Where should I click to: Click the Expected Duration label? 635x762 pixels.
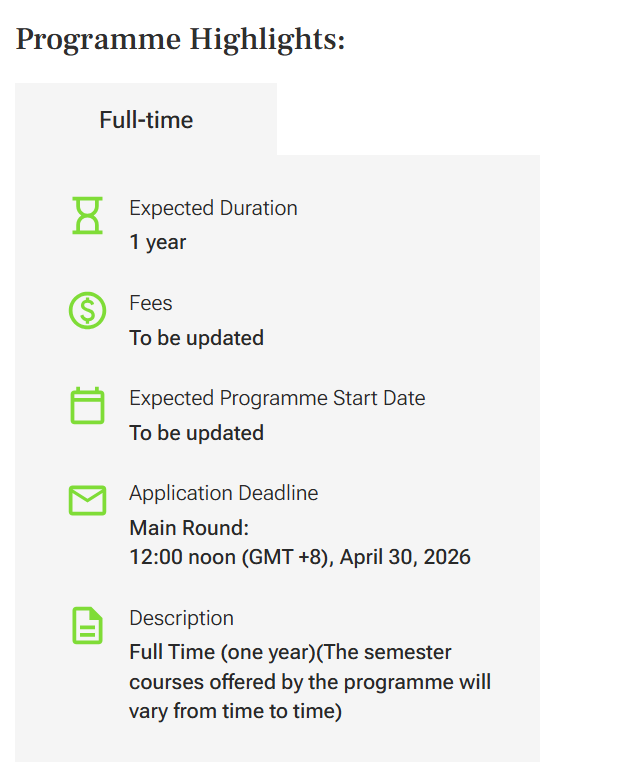click(x=213, y=208)
